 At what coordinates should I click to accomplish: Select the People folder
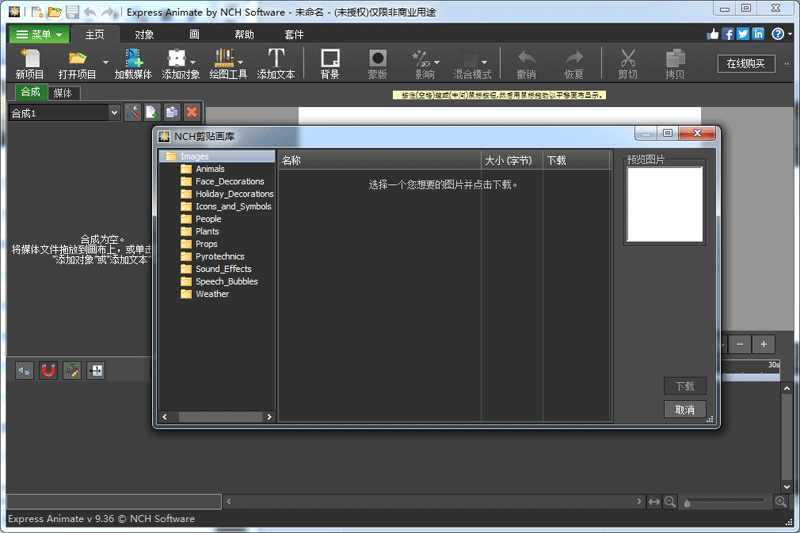(208, 219)
